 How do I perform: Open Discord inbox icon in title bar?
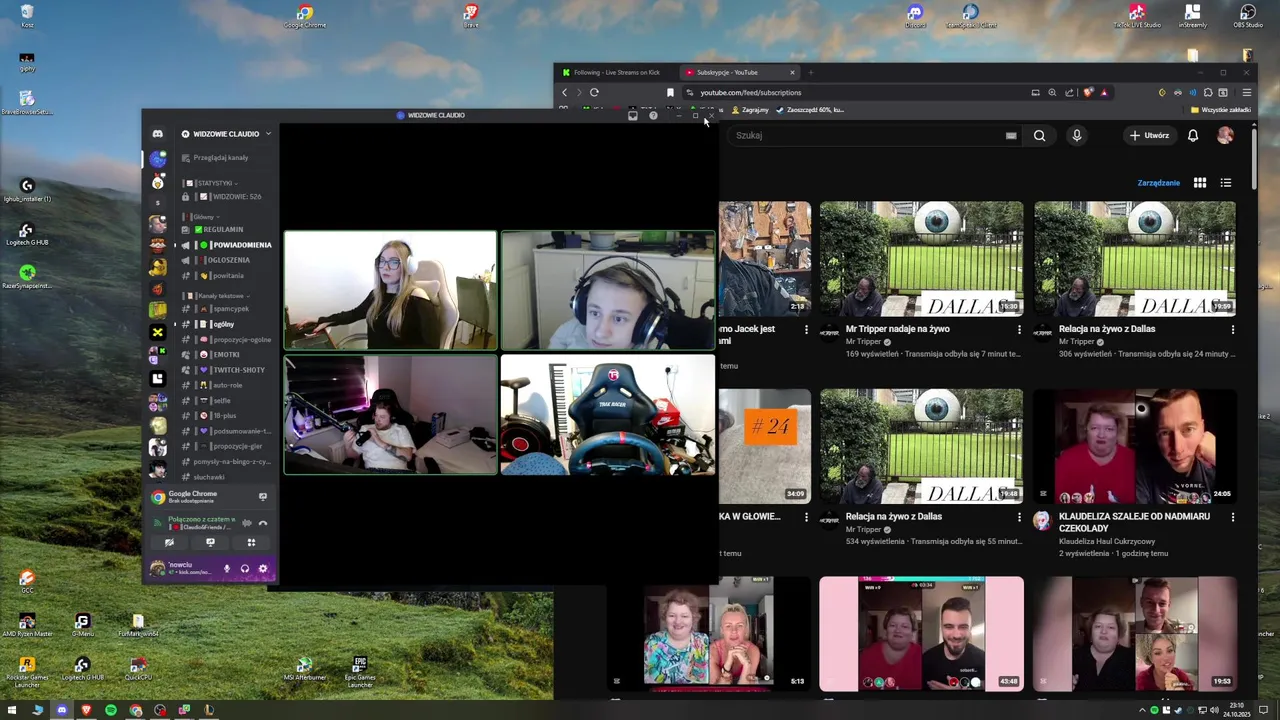coord(632,116)
